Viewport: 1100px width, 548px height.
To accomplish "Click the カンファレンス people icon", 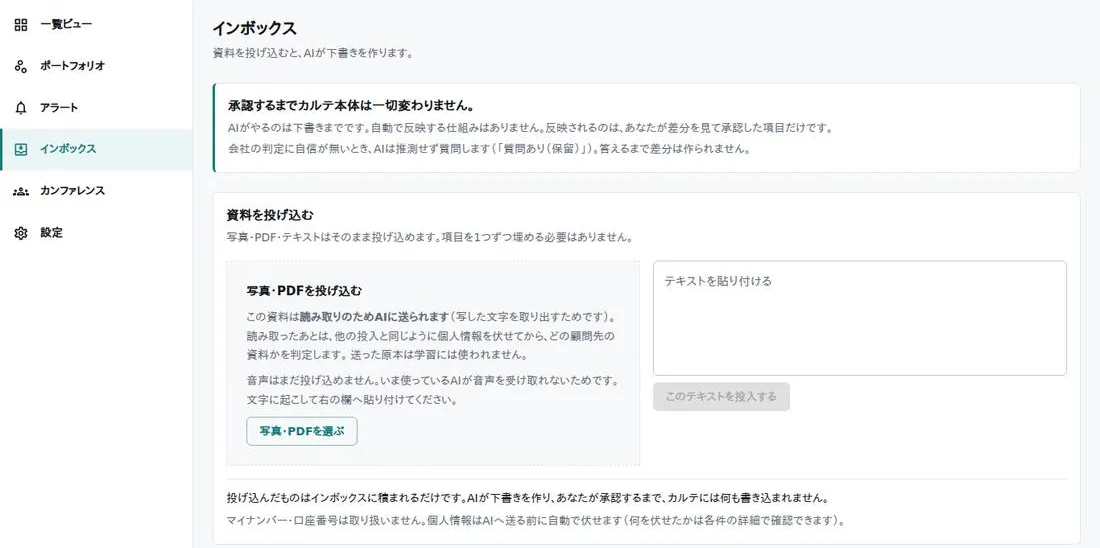I will pos(21,191).
